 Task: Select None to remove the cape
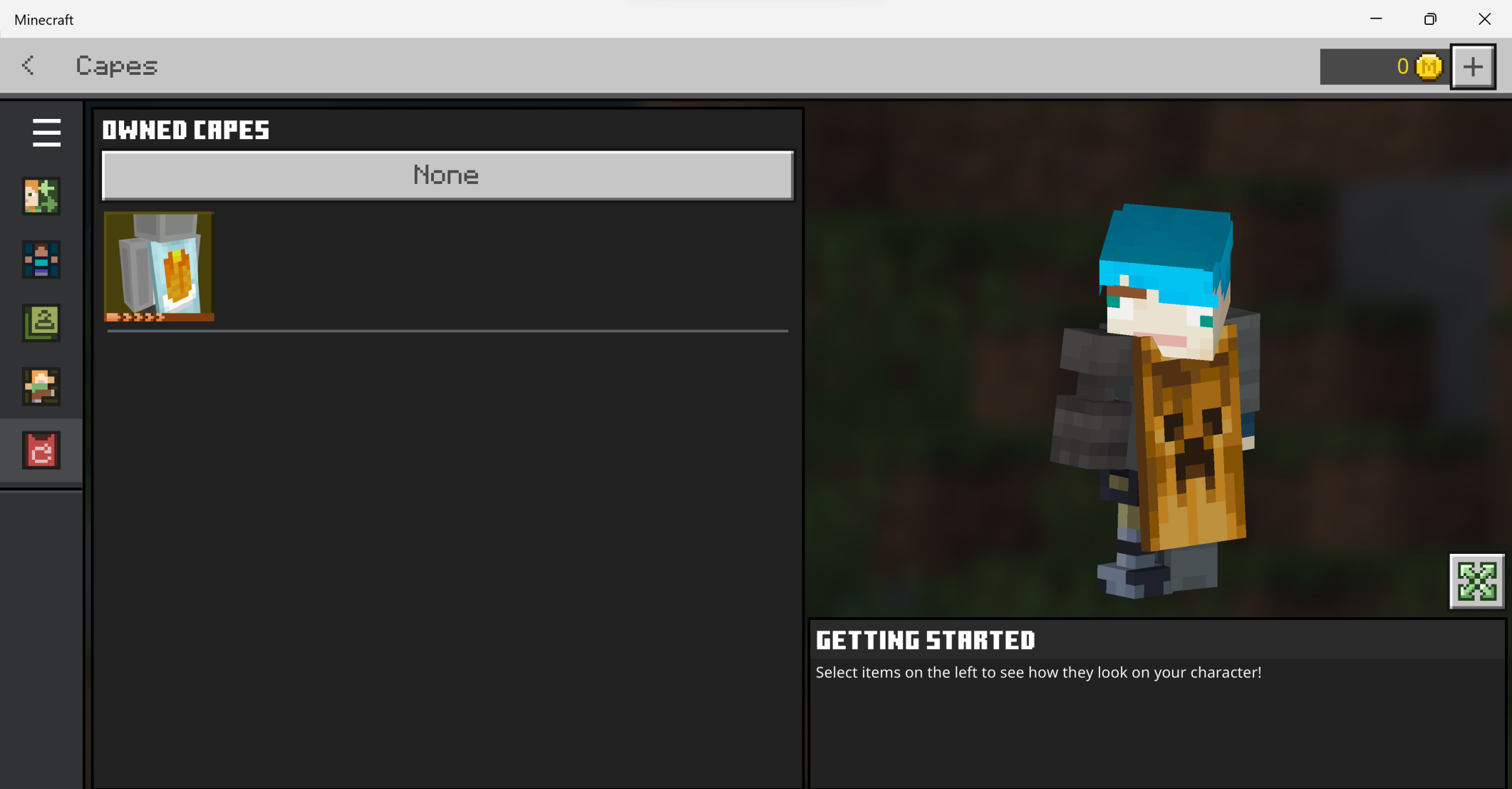click(x=447, y=175)
